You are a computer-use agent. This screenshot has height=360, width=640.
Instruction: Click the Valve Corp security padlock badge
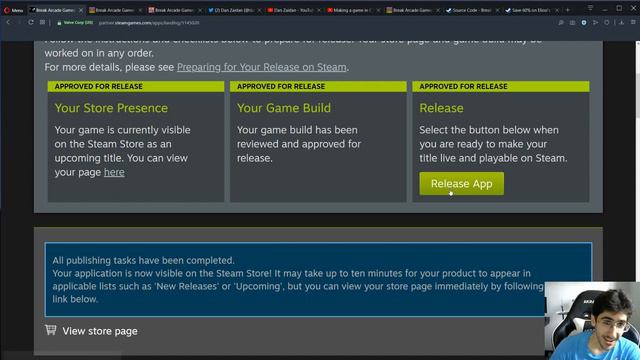75,23
